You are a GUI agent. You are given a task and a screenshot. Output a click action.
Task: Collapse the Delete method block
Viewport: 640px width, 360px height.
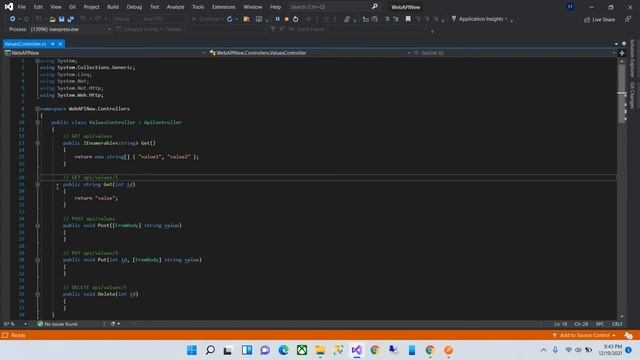point(38,294)
